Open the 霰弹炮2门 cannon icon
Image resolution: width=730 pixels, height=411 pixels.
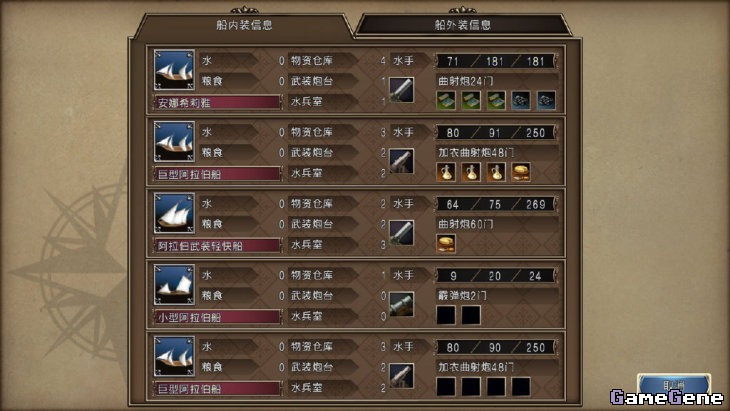coord(401,304)
